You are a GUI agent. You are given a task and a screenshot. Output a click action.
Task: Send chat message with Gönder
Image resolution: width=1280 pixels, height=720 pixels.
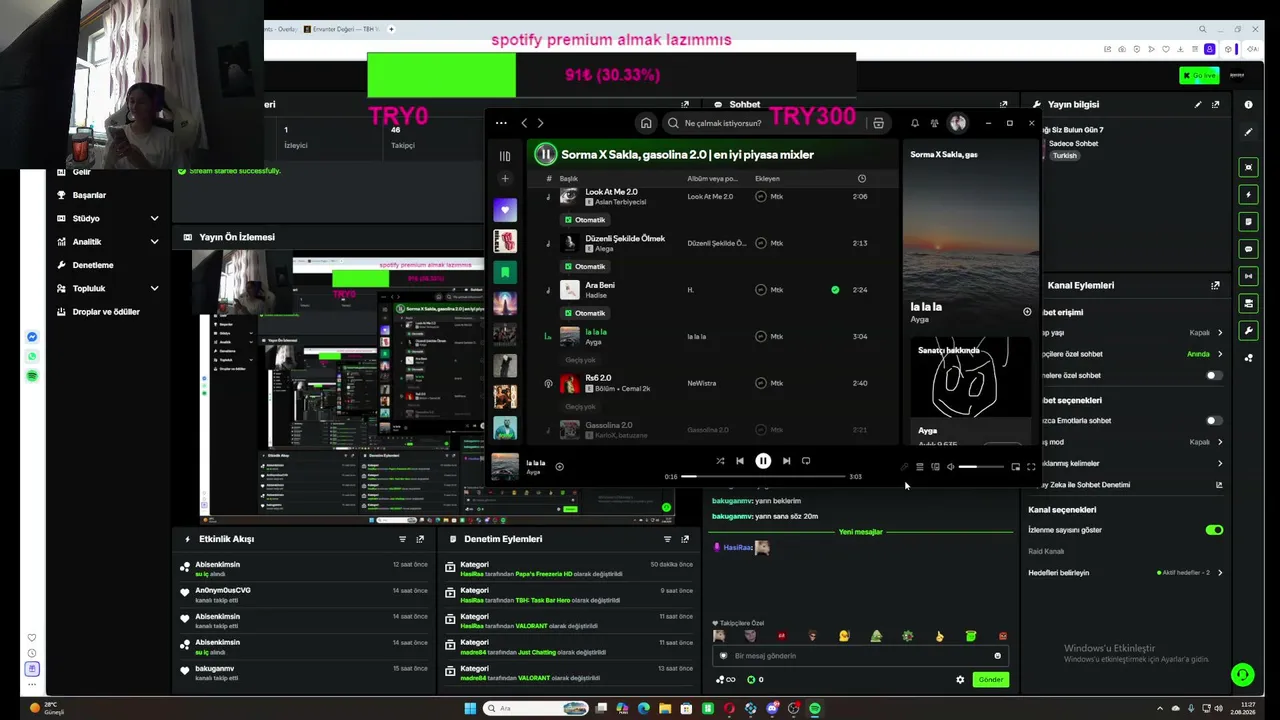(x=991, y=679)
